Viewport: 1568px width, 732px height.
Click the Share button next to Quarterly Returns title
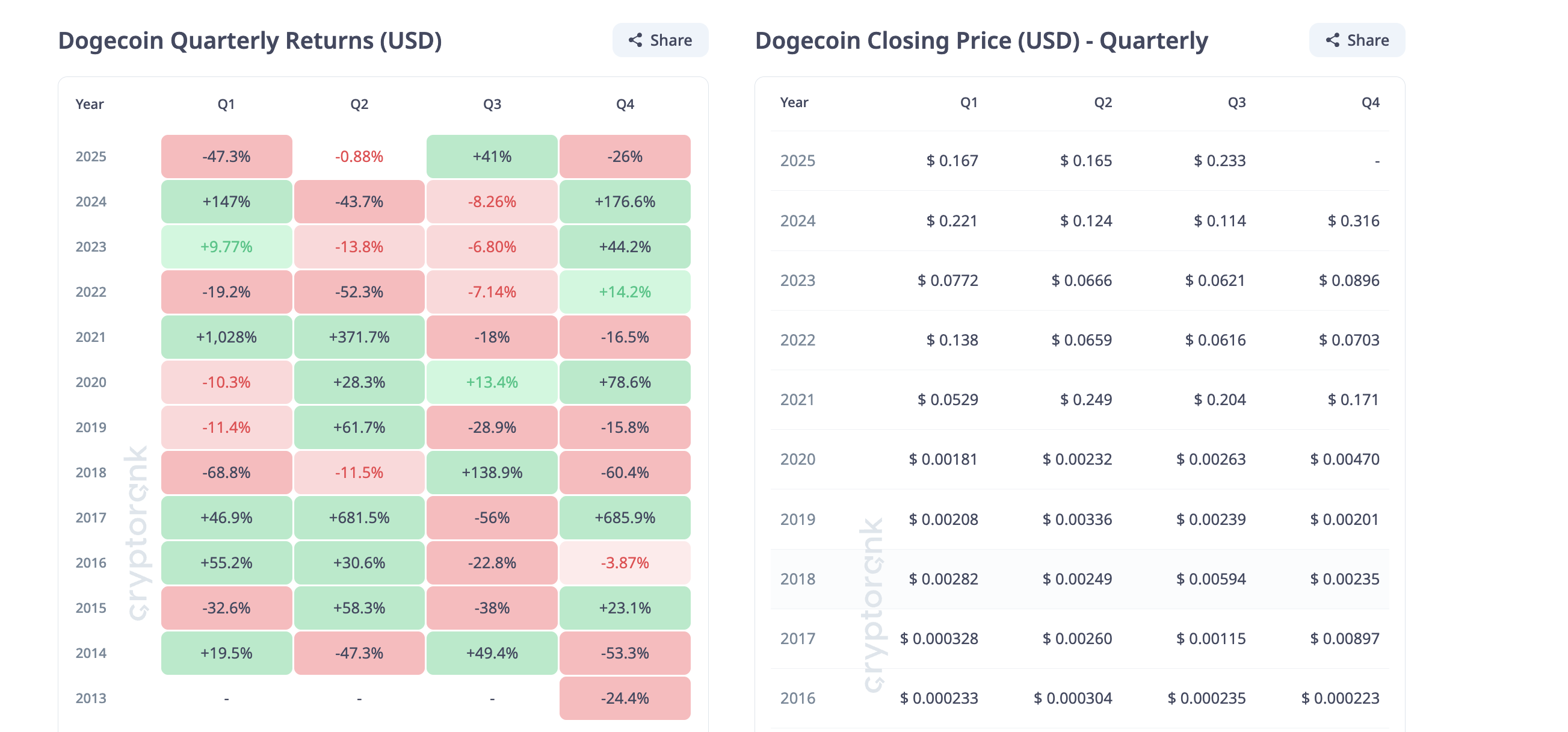661,40
